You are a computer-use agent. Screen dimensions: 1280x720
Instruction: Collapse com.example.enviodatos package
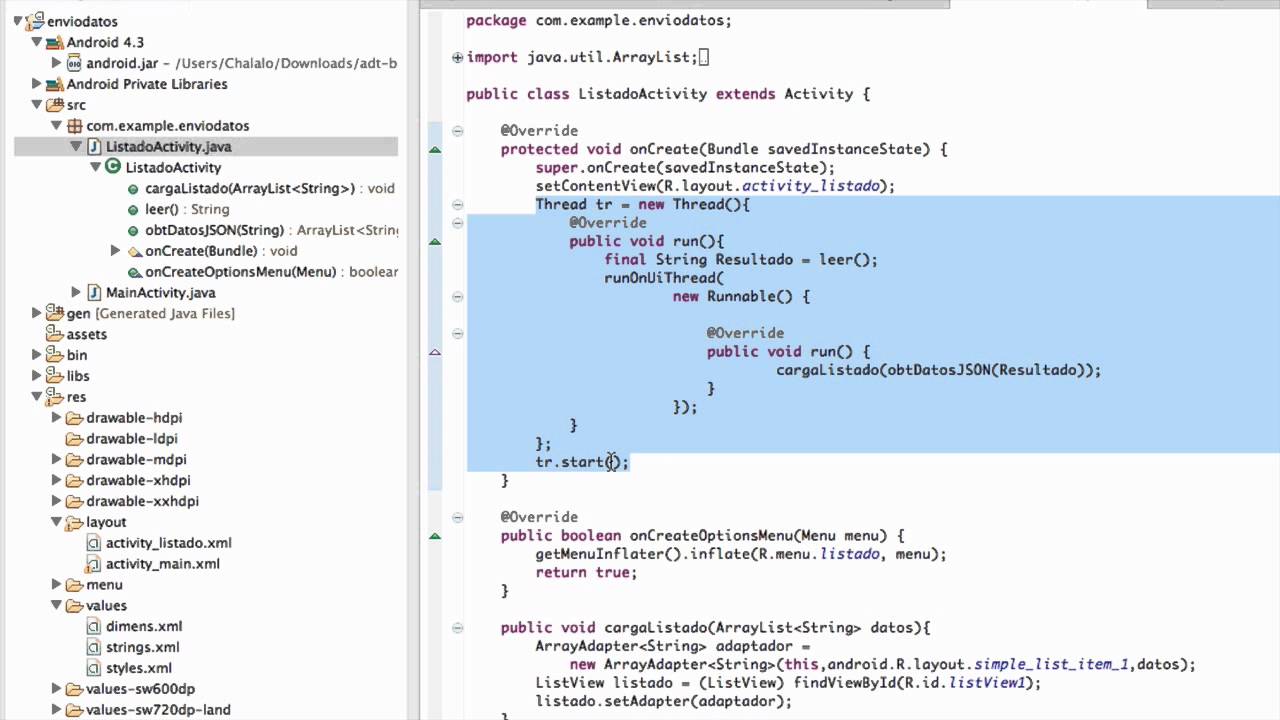pos(56,126)
